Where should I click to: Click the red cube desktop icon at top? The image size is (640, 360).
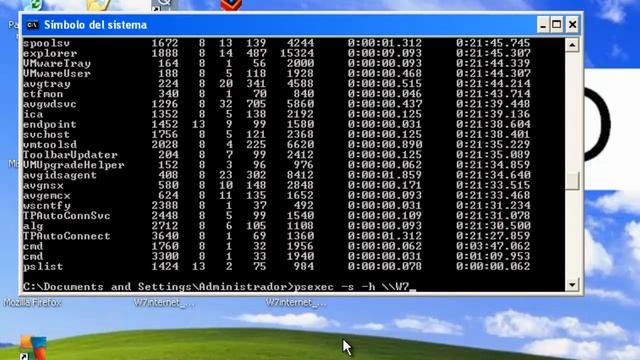click(231, 5)
